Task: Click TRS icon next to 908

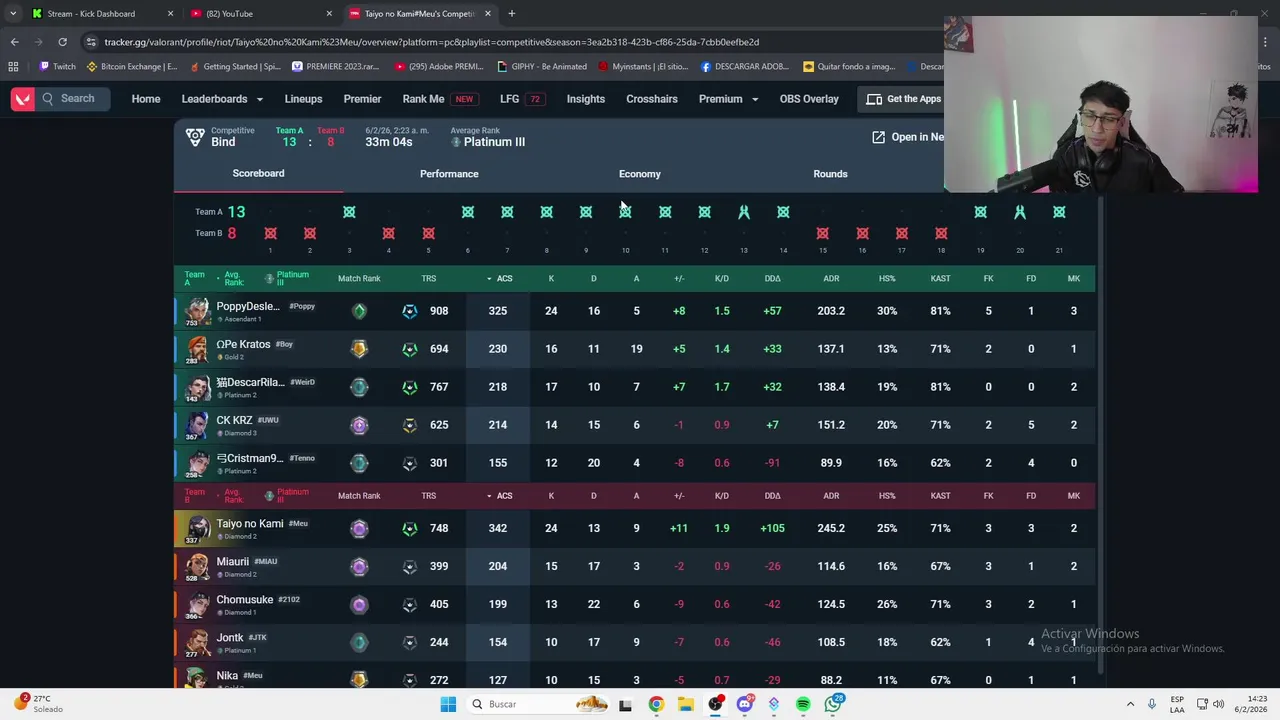Action: pyautogui.click(x=409, y=311)
